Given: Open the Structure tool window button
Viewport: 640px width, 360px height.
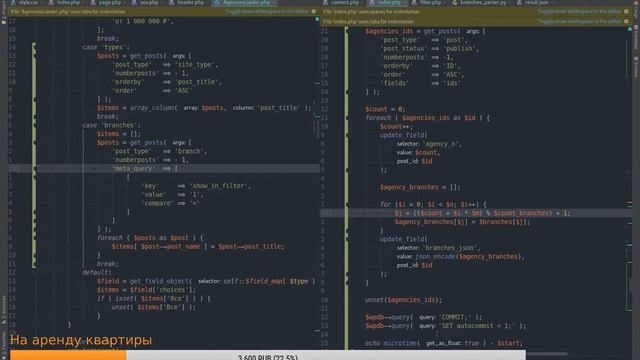Looking at the screenshot, I should [x=4, y=309].
